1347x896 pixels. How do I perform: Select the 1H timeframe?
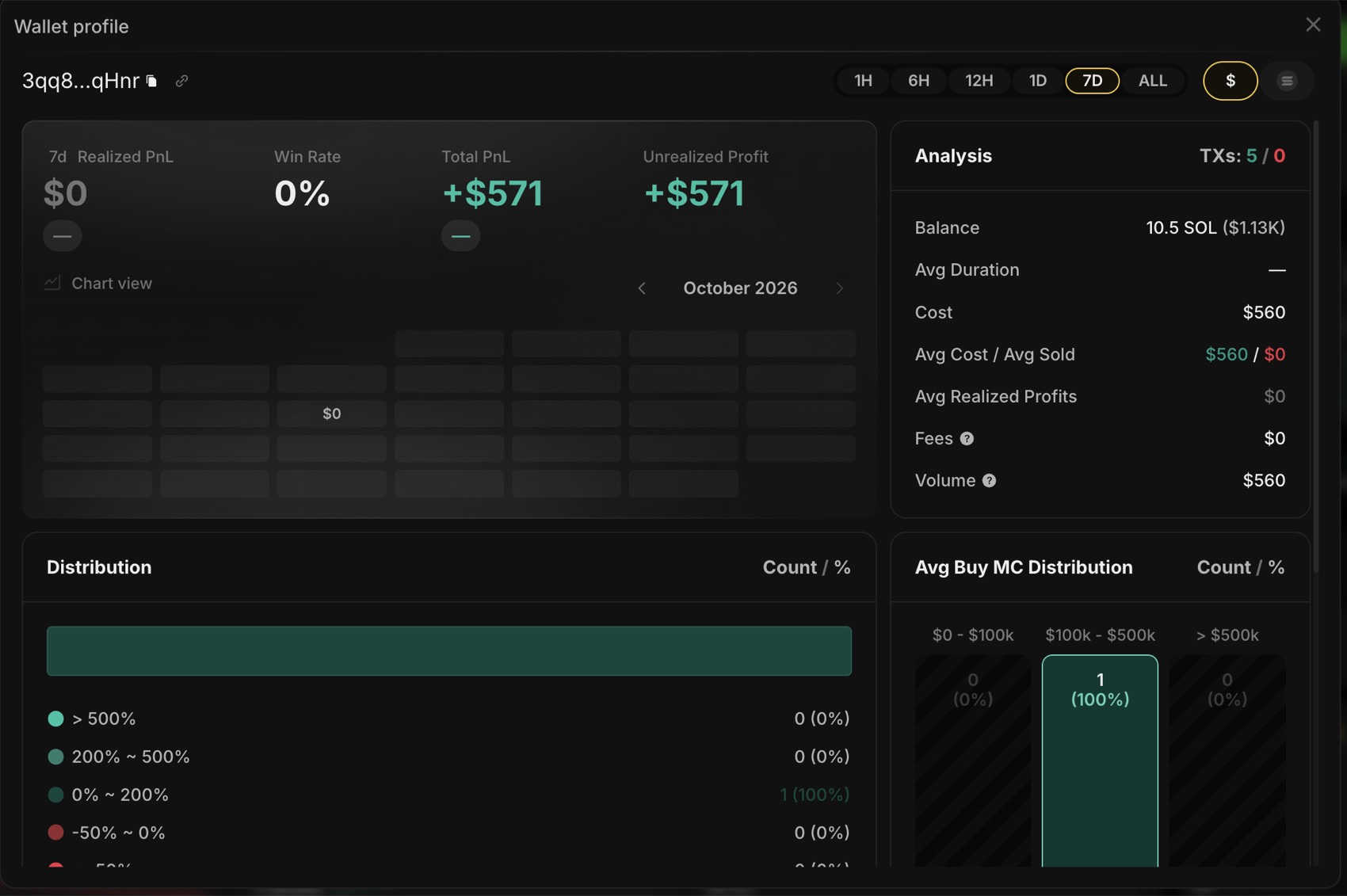pos(863,81)
